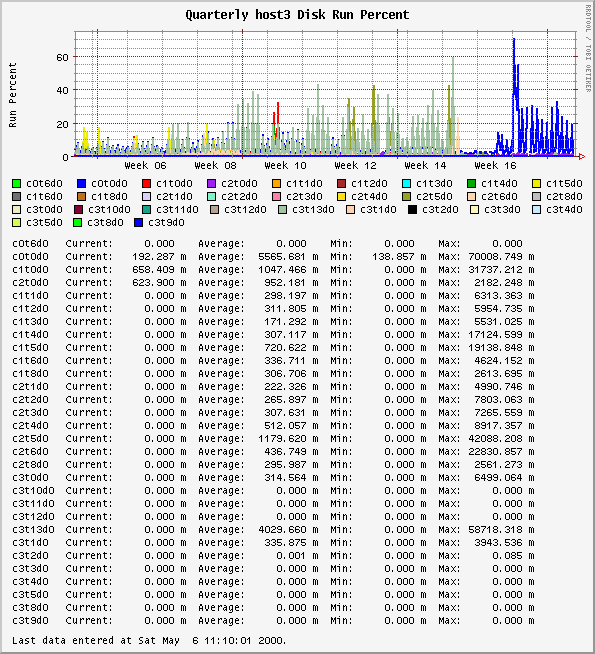Click the c3t13d0 legend swatch

pos(283,209)
